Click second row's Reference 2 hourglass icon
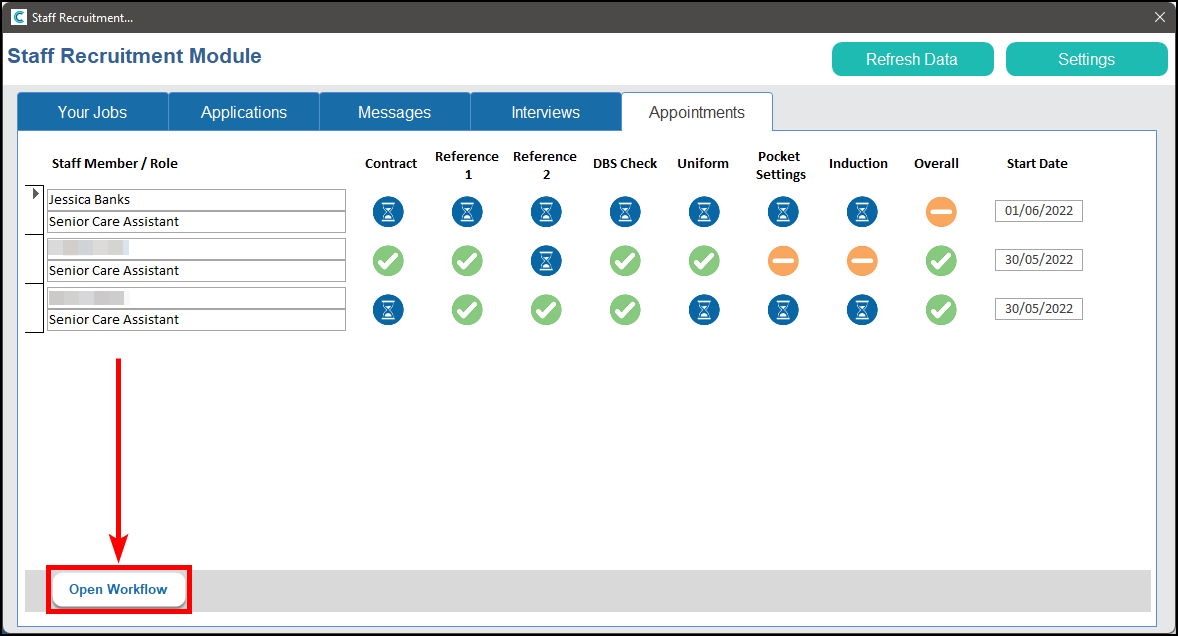Screen dimensions: 1178x636 tap(546, 260)
